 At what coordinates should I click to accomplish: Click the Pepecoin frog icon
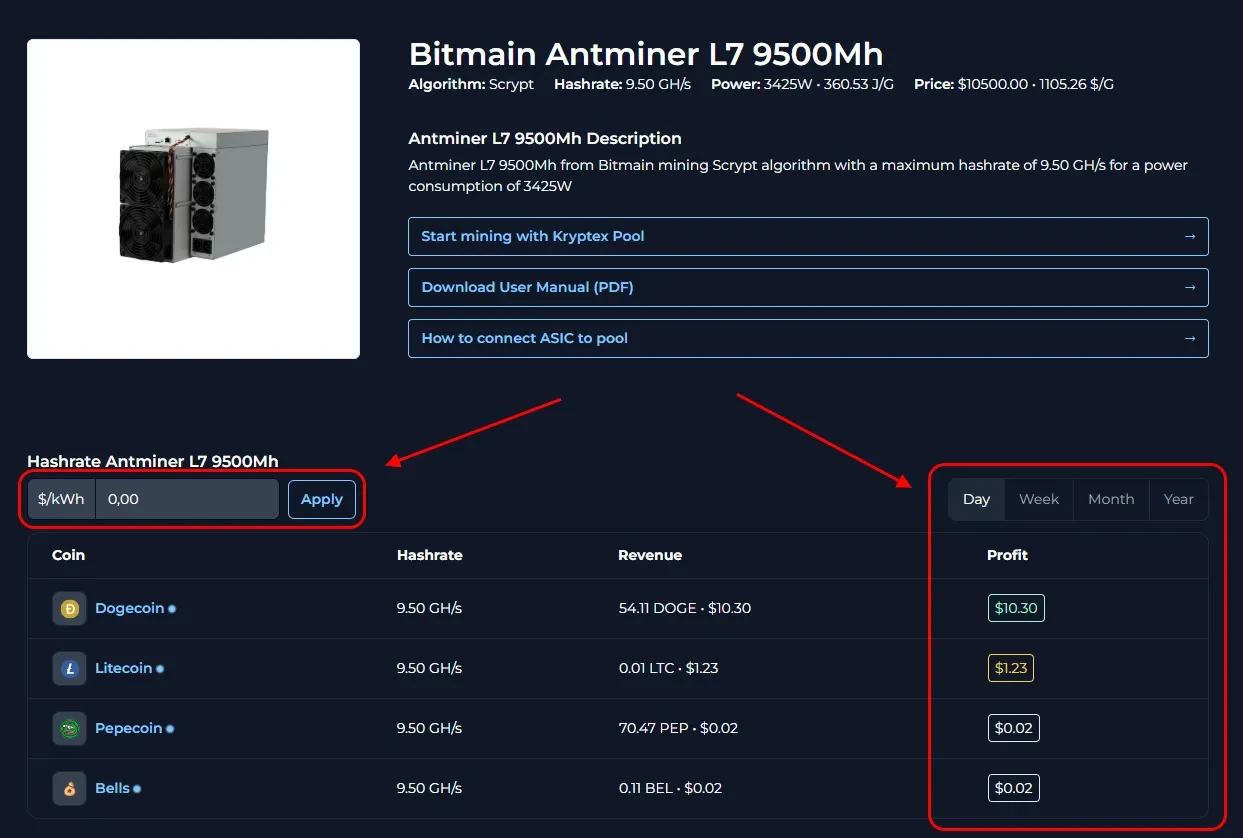click(x=70, y=728)
